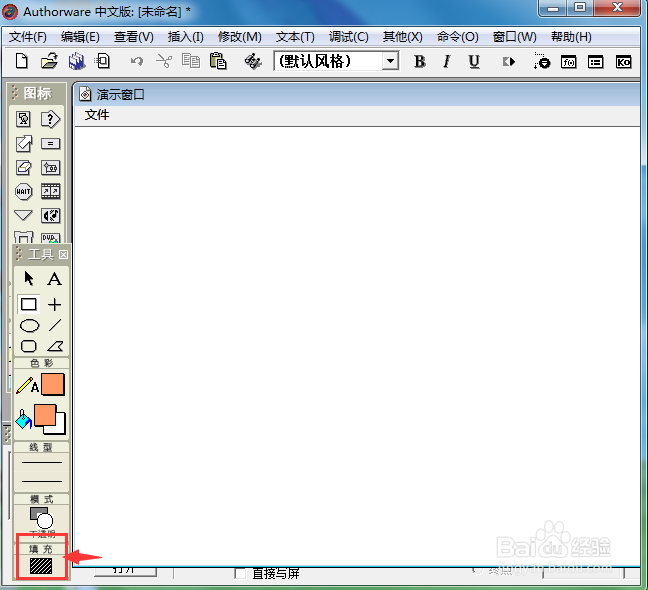Open the 命令(O) menu
648x590 pixels.
(457, 37)
